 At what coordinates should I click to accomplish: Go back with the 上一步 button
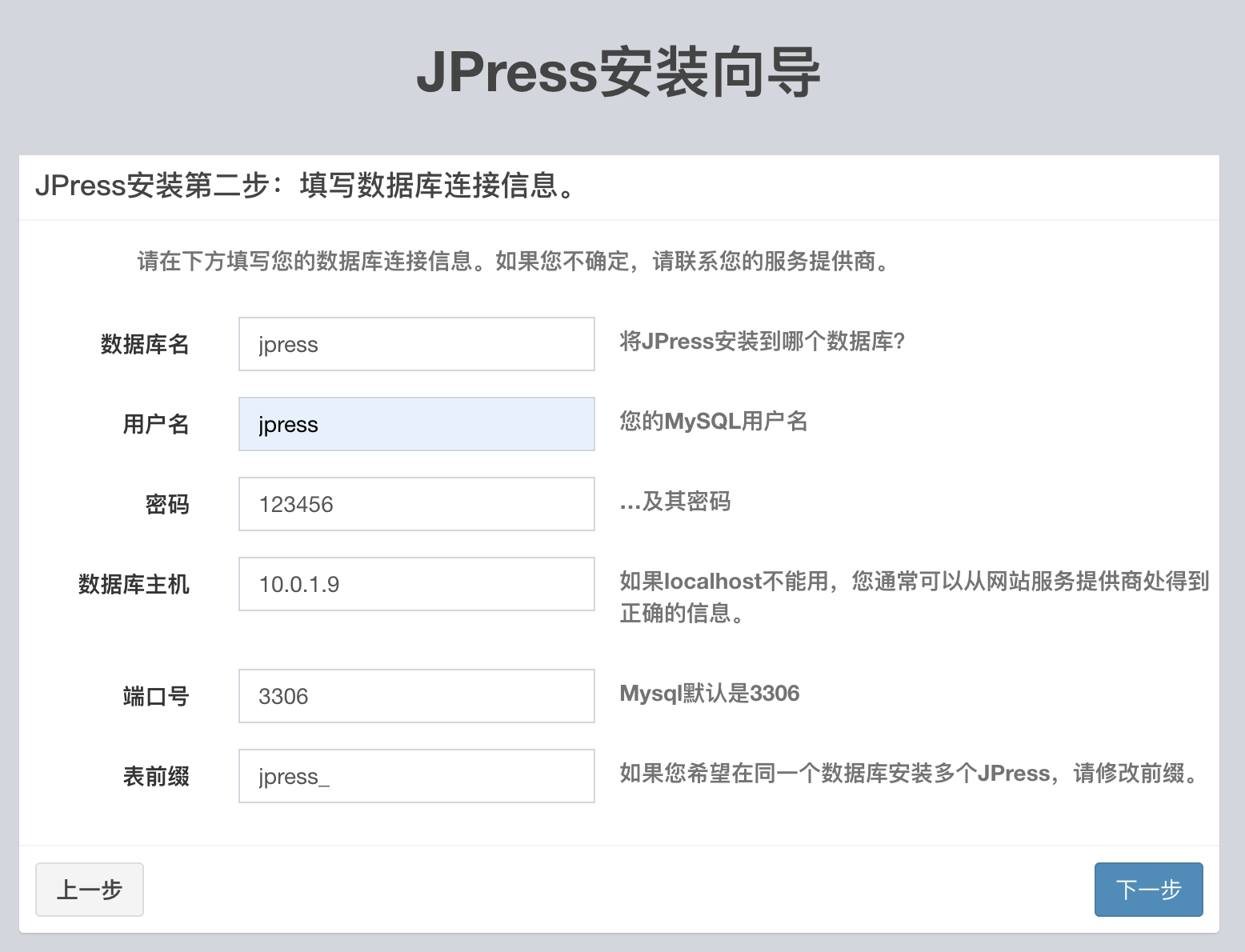click(90, 890)
